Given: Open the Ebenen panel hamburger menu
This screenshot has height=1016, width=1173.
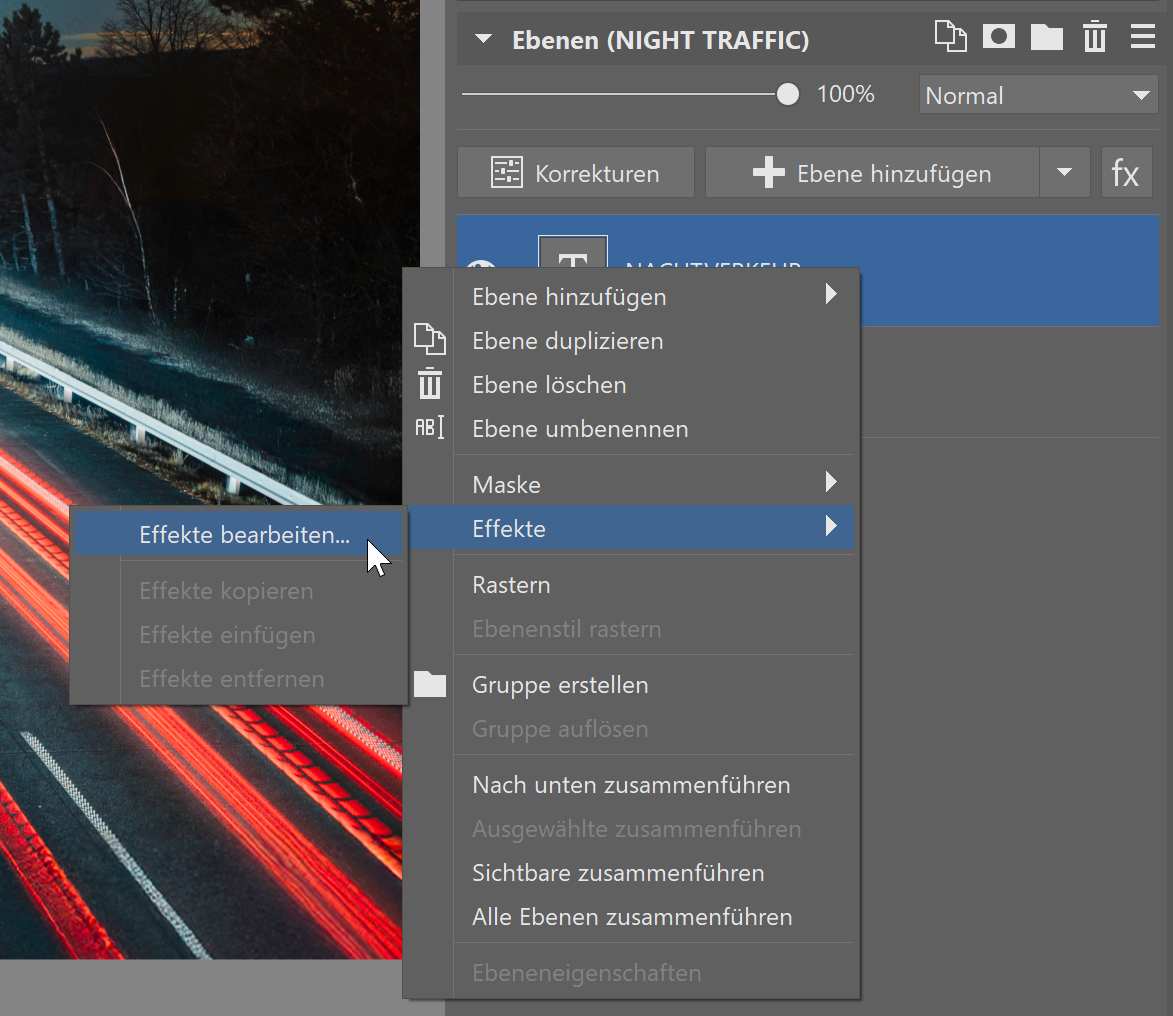Looking at the screenshot, I should [1142, 38].
